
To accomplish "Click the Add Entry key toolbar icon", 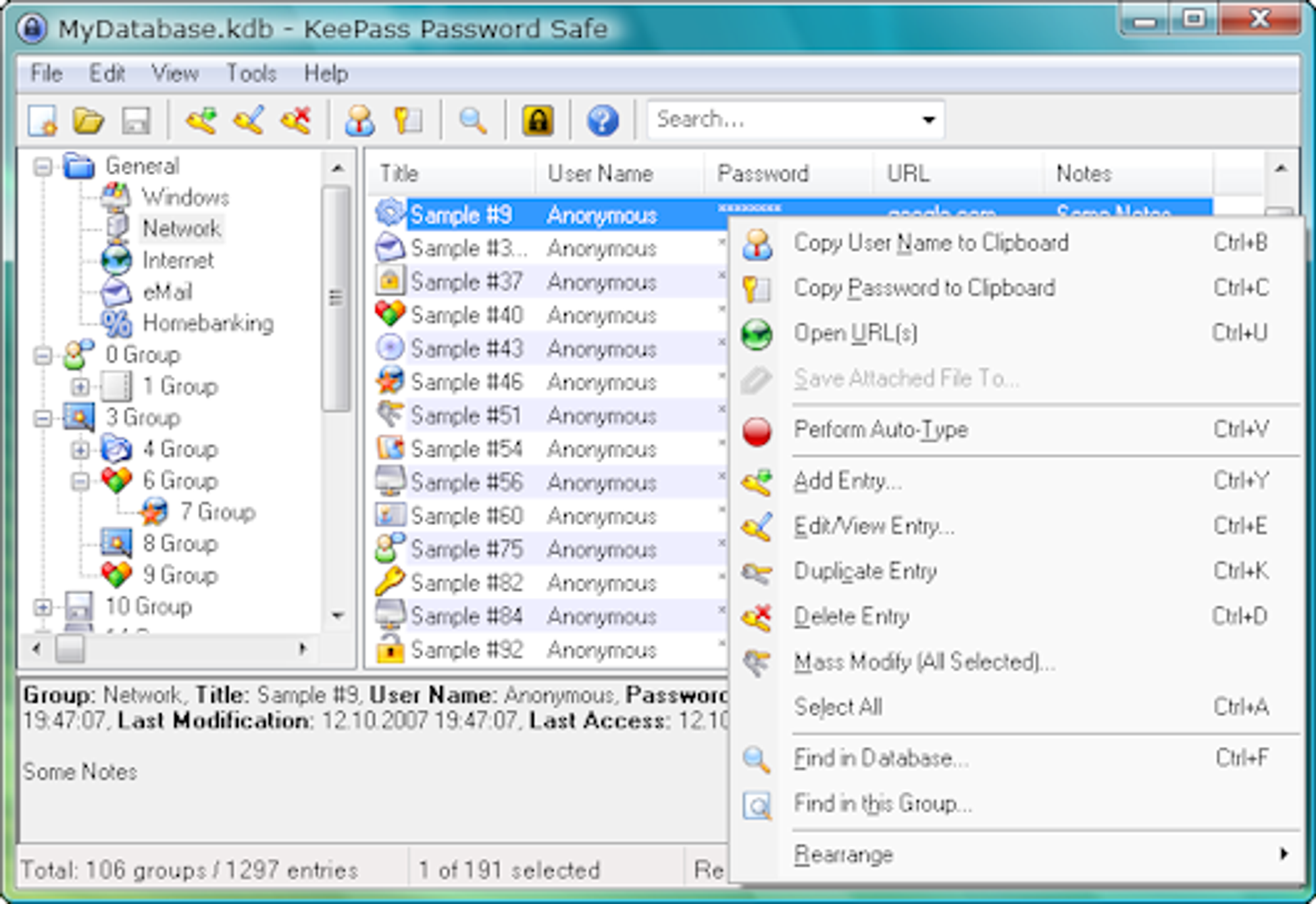I will tap(201, 120).
